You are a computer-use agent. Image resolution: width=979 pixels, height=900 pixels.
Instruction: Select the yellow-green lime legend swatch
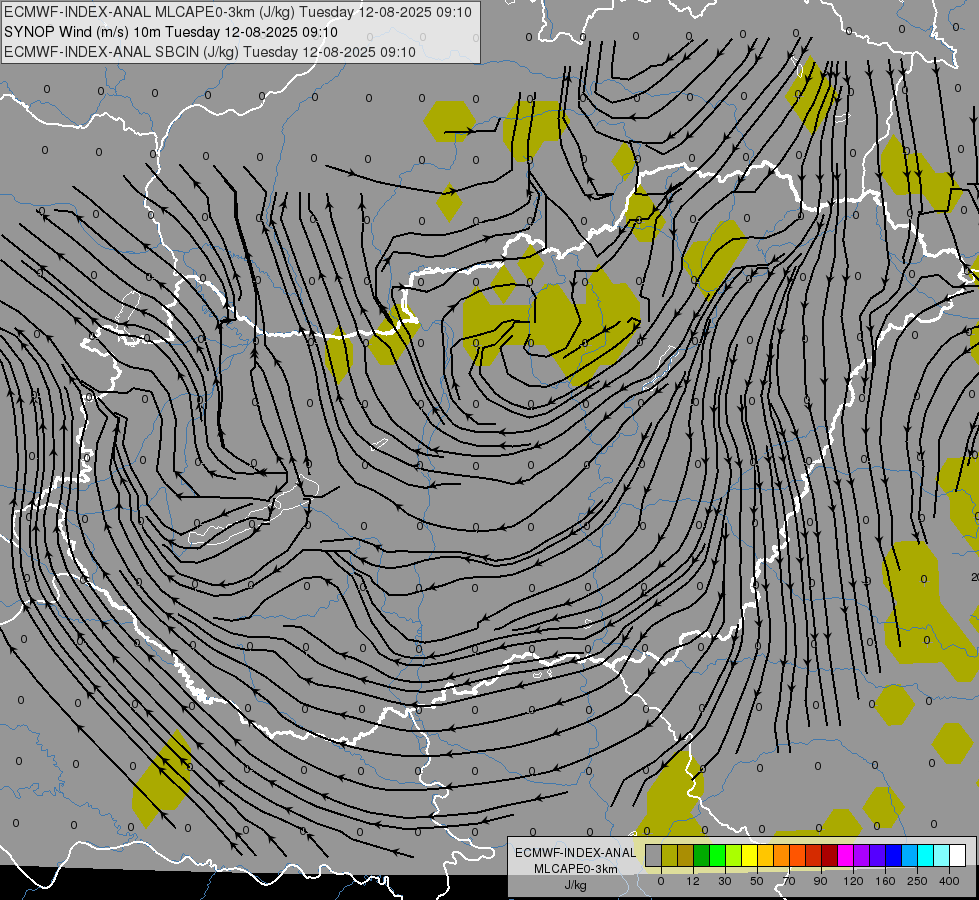click(734, 855)
